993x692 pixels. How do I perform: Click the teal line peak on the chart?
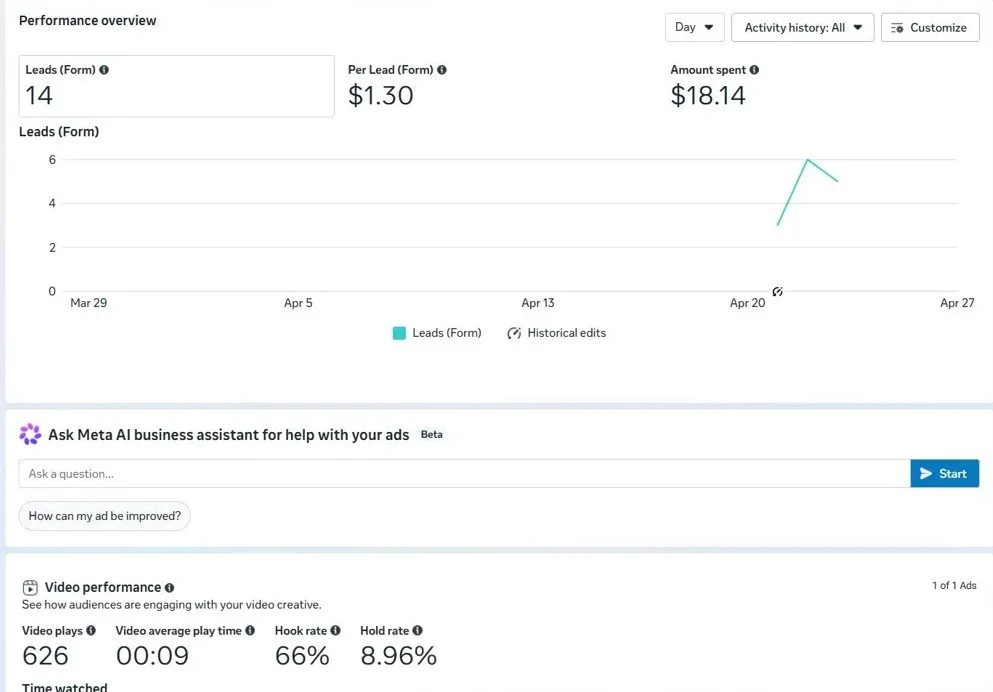[807, 160]
